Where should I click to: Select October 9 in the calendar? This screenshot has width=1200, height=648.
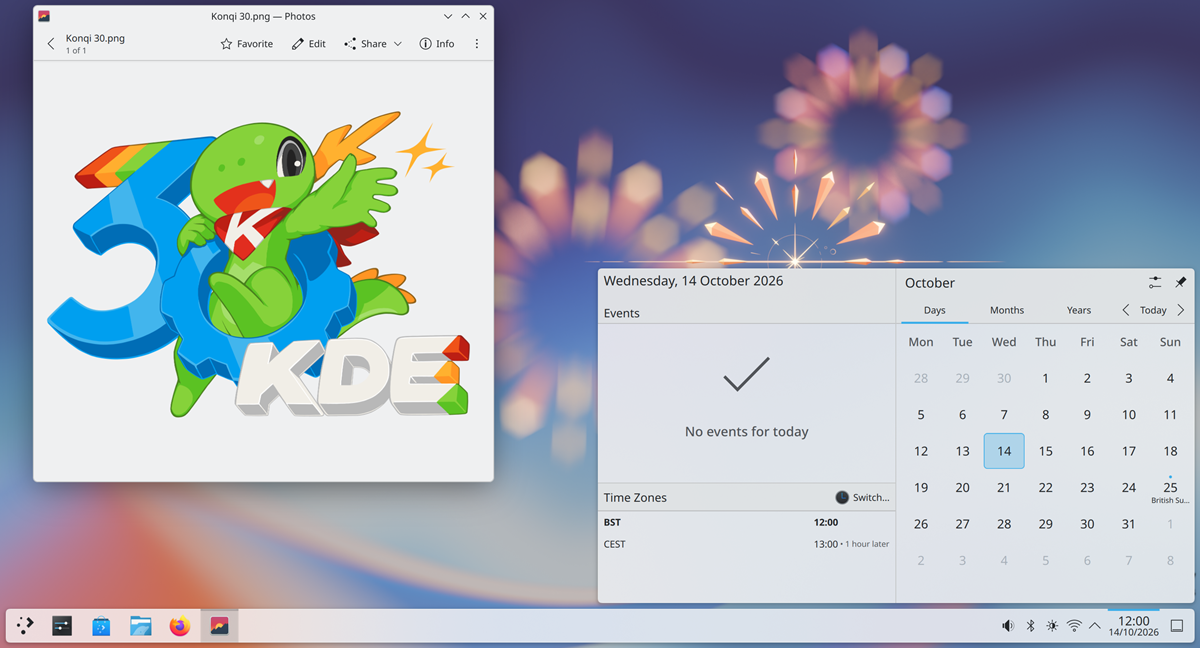(x=1087, y=415)
